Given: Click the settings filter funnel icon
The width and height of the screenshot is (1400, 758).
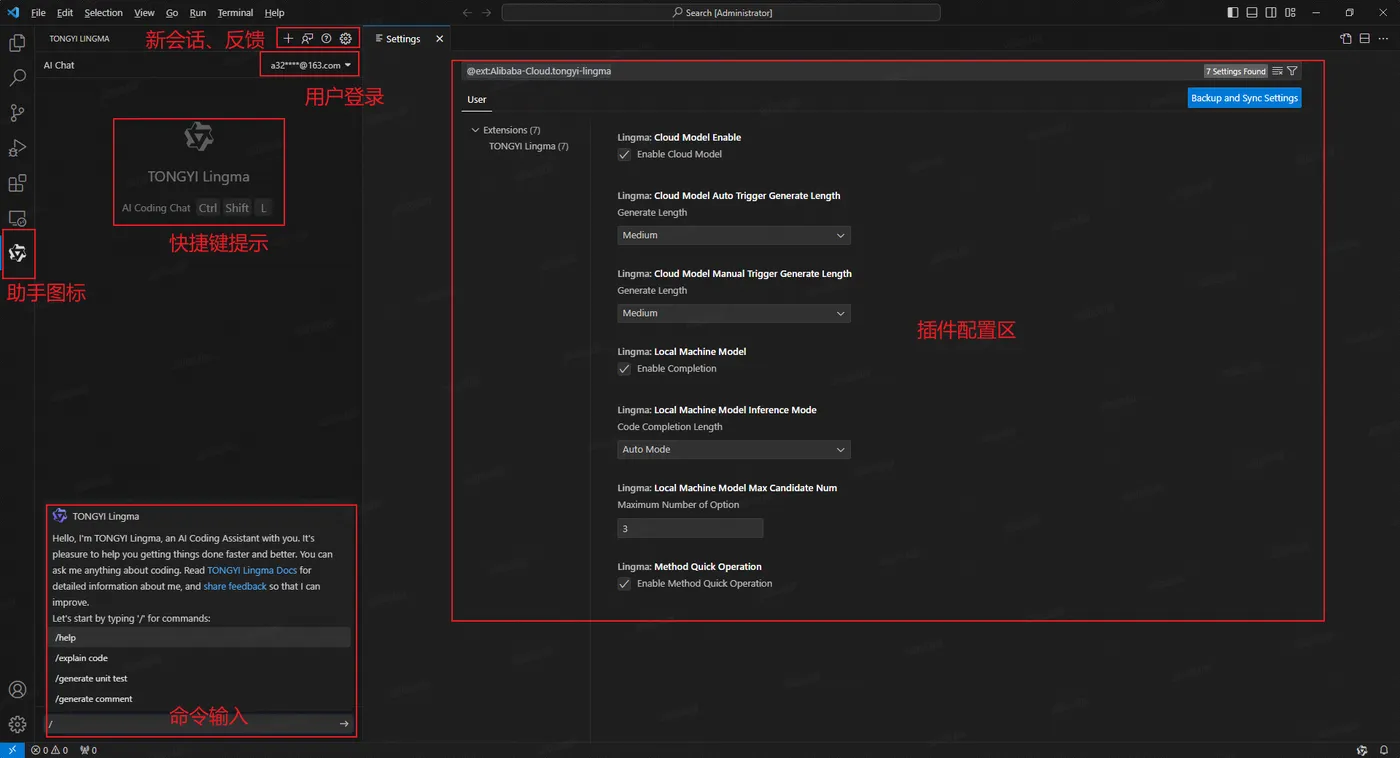Looking at the screenshot, I should coord(1293,71).
